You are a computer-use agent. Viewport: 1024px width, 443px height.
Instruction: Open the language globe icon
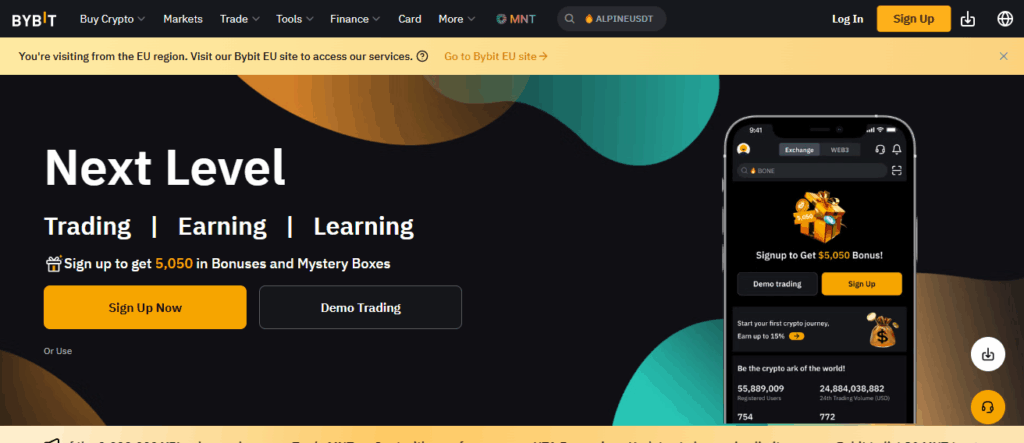pyautogui.click(x=1005, y=19)
